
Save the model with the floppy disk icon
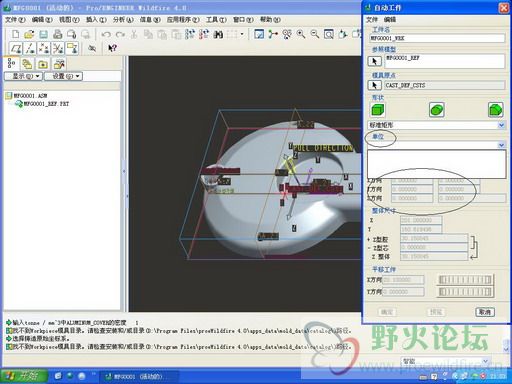43,34
